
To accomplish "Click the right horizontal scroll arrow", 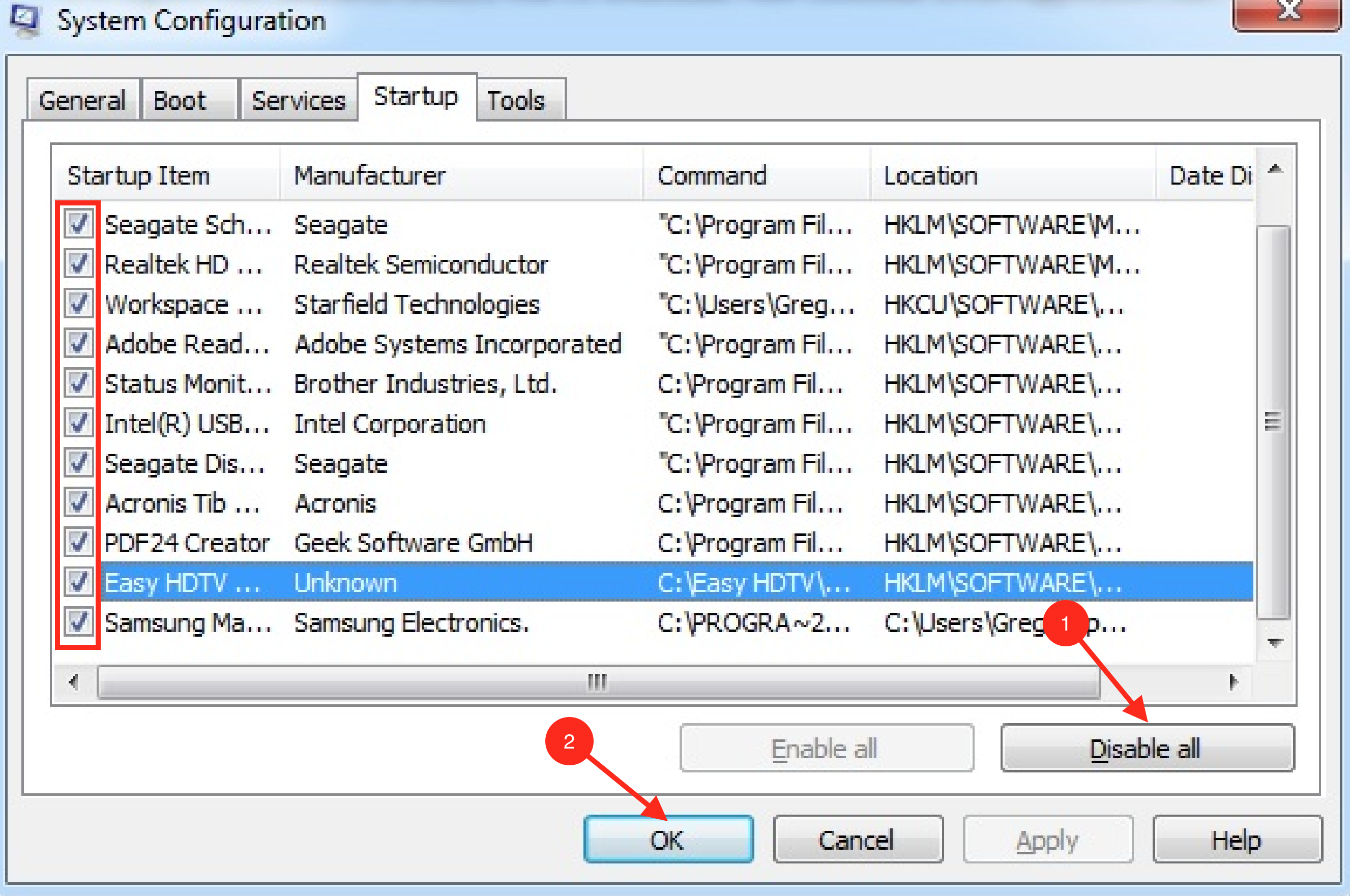I will 1234,681.
